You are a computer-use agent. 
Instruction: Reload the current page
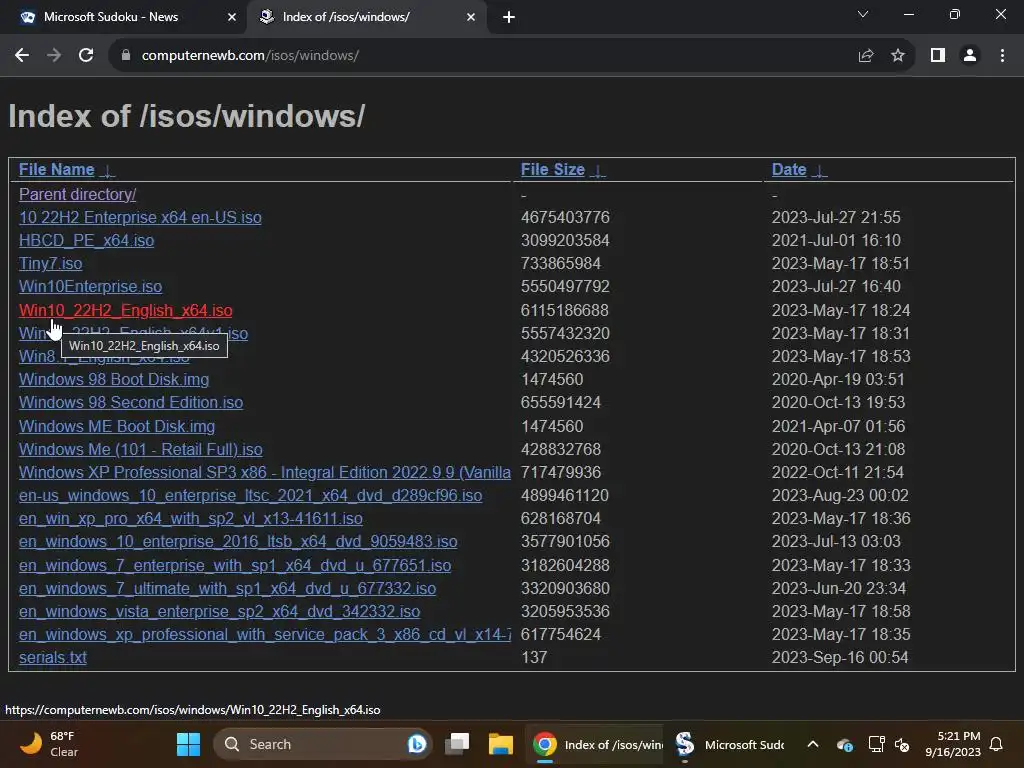(x=86, y=56)
